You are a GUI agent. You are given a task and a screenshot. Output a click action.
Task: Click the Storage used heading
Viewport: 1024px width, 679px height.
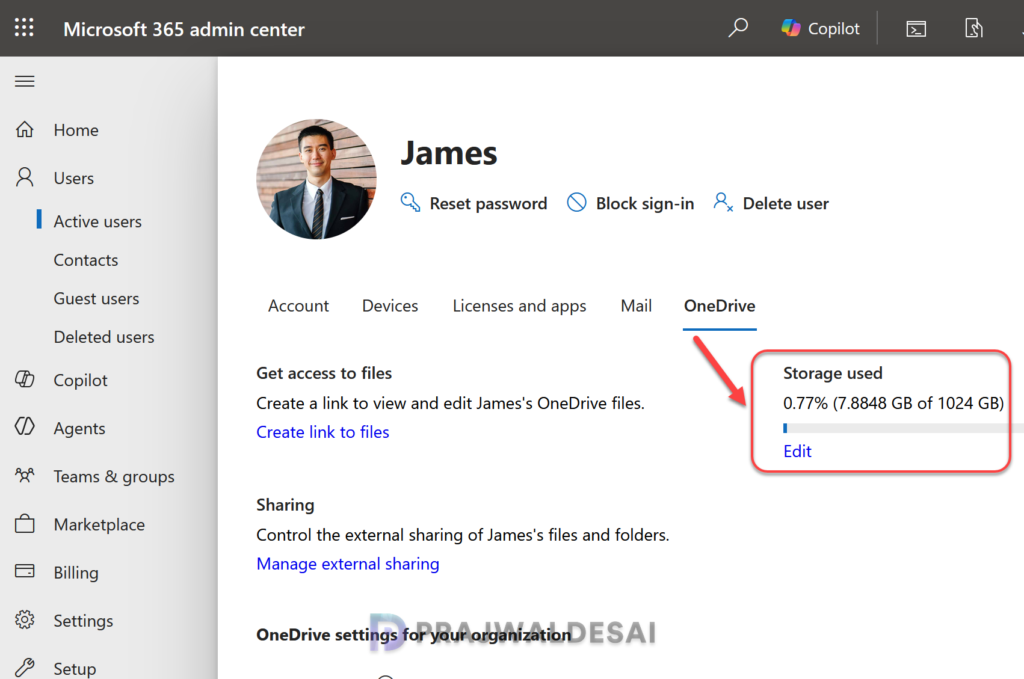coord(833,373)
